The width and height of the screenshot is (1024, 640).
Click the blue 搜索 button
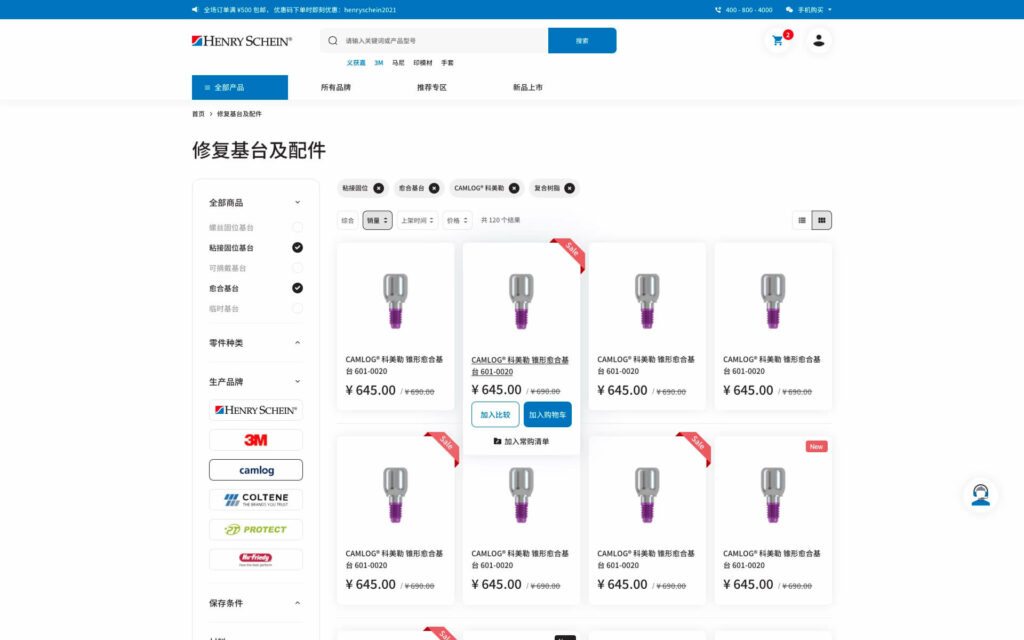(x=582, y=40)
